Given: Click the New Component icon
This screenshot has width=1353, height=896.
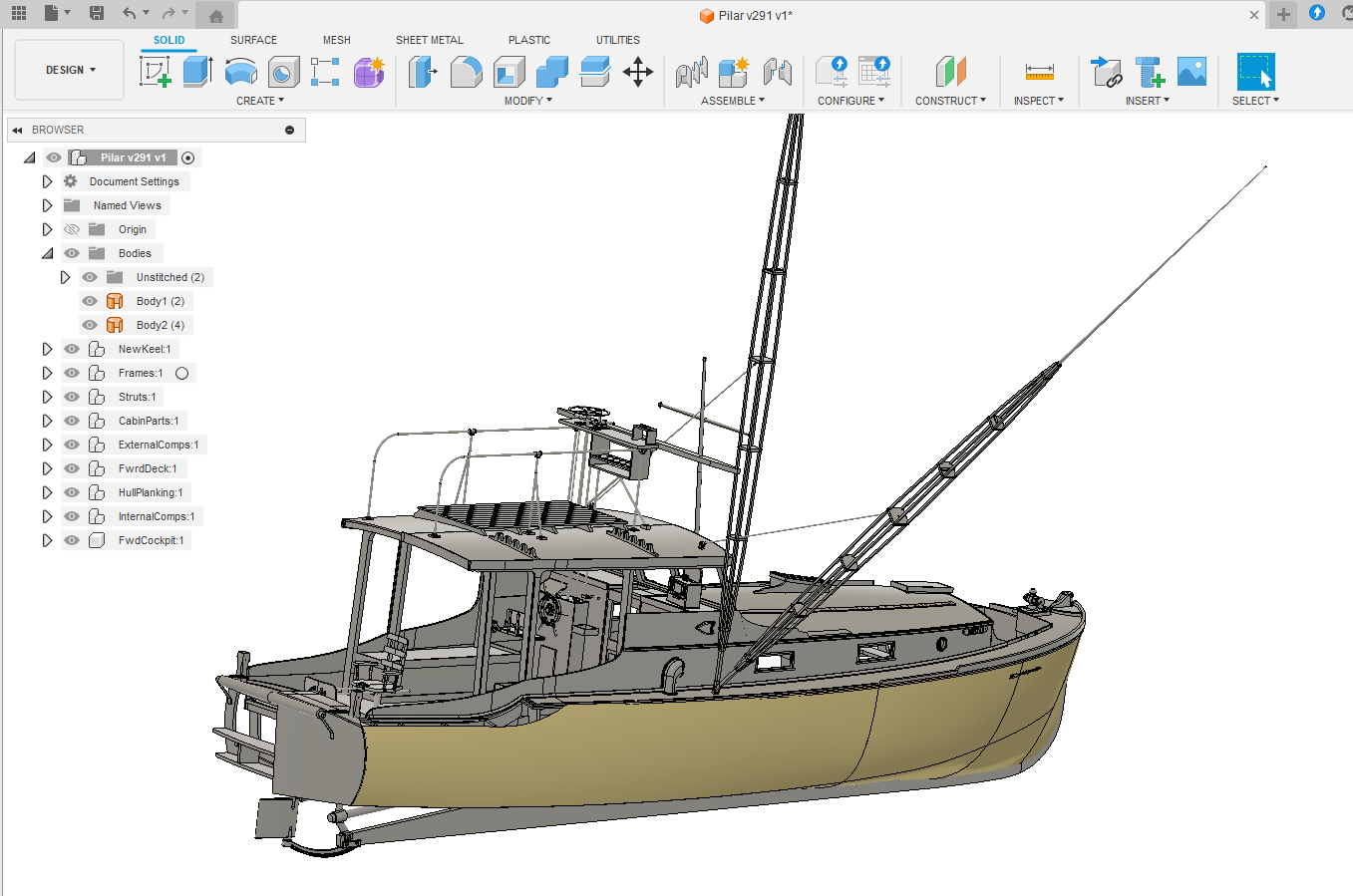Looking at the screenshot, I should coord(734,72).
